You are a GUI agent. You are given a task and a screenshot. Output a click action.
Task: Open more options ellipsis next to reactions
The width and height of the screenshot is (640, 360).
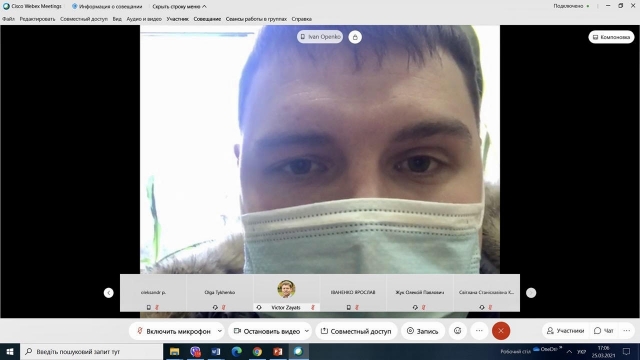pos(480,331)
